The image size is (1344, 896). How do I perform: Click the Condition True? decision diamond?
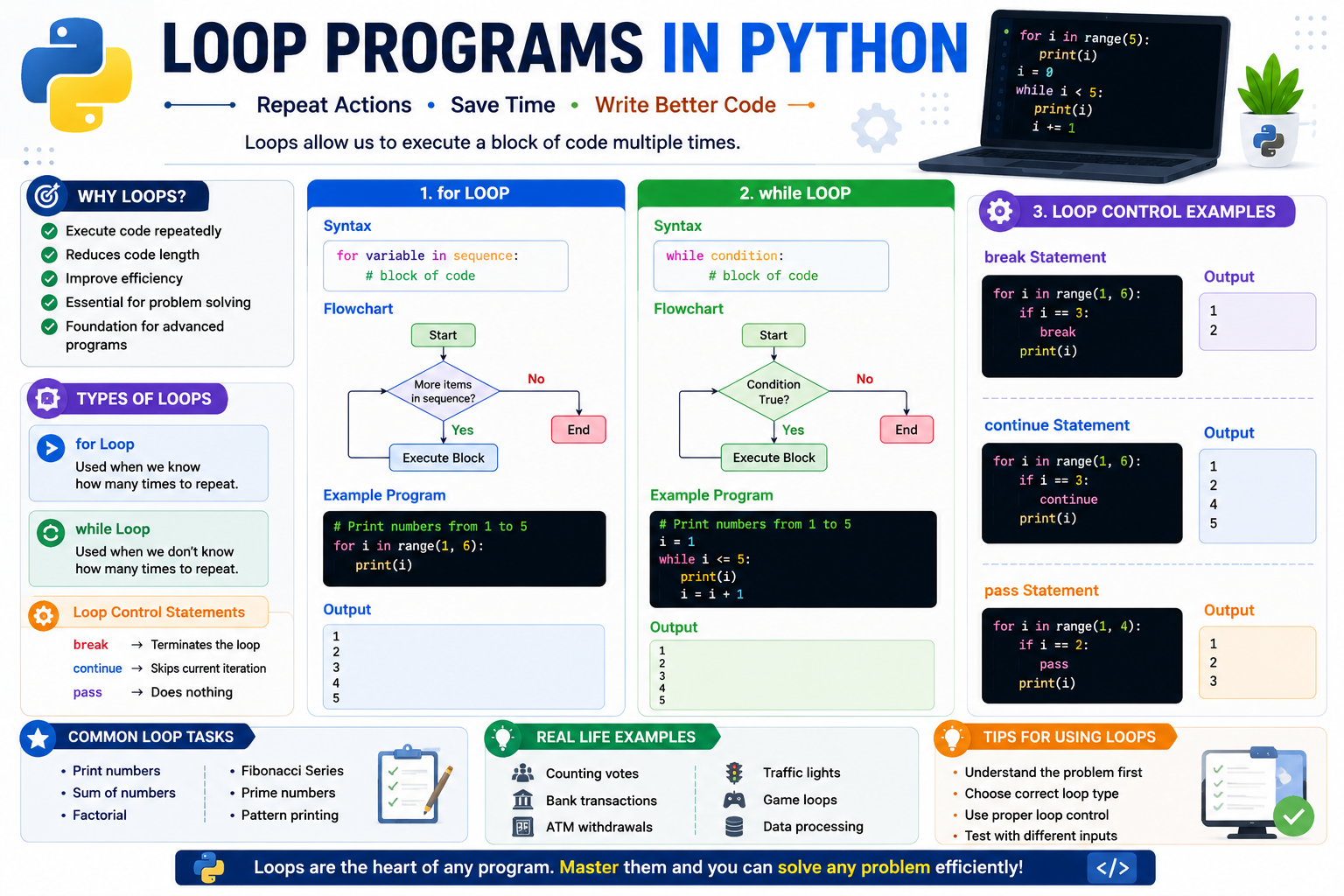[773, 392]
